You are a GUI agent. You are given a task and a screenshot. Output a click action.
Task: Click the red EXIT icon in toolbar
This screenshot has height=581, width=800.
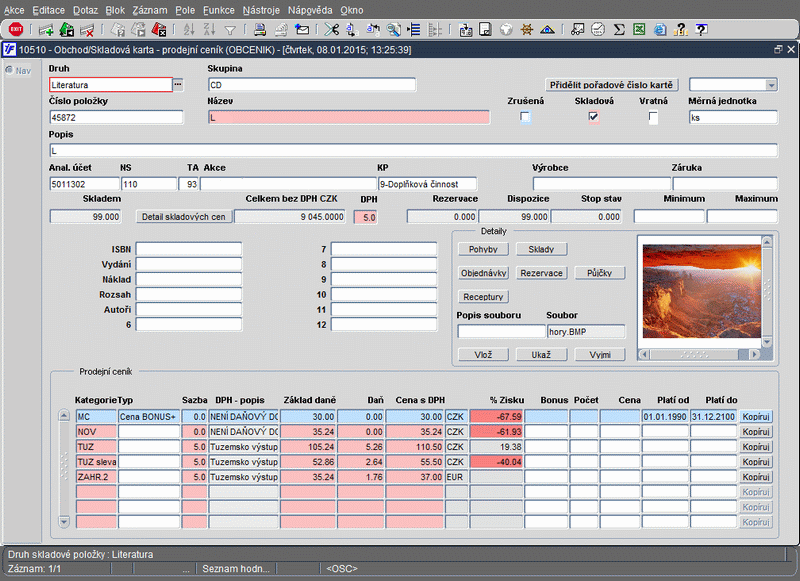coord(16,30)
